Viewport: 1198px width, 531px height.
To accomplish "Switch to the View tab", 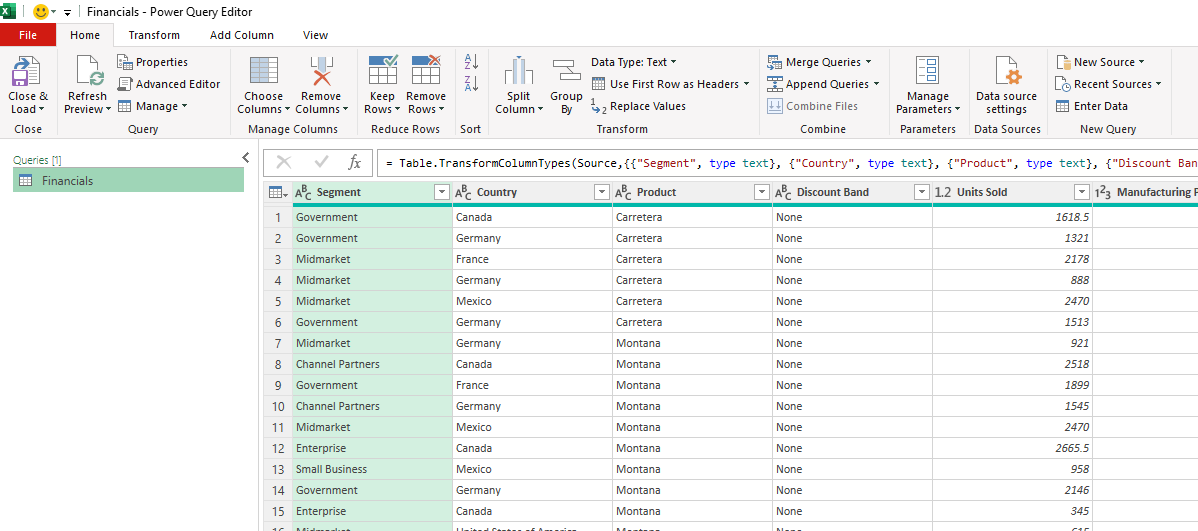I will (316, 35).
